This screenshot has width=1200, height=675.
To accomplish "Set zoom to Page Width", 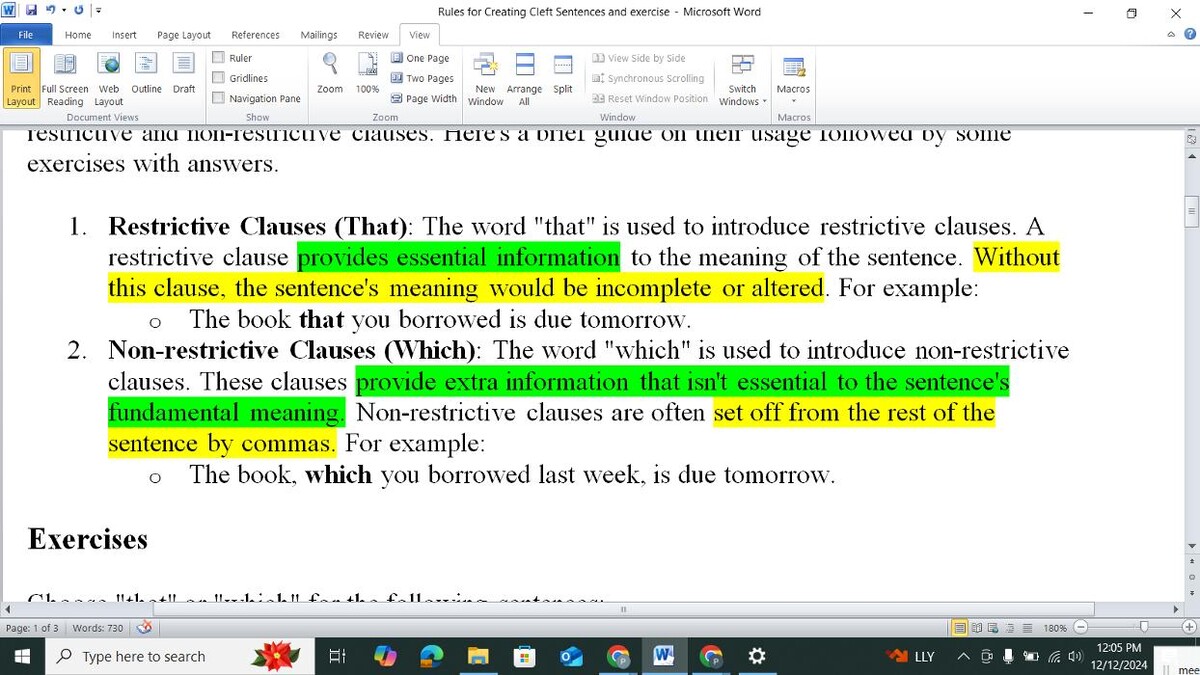I will [x=424, y=98].
